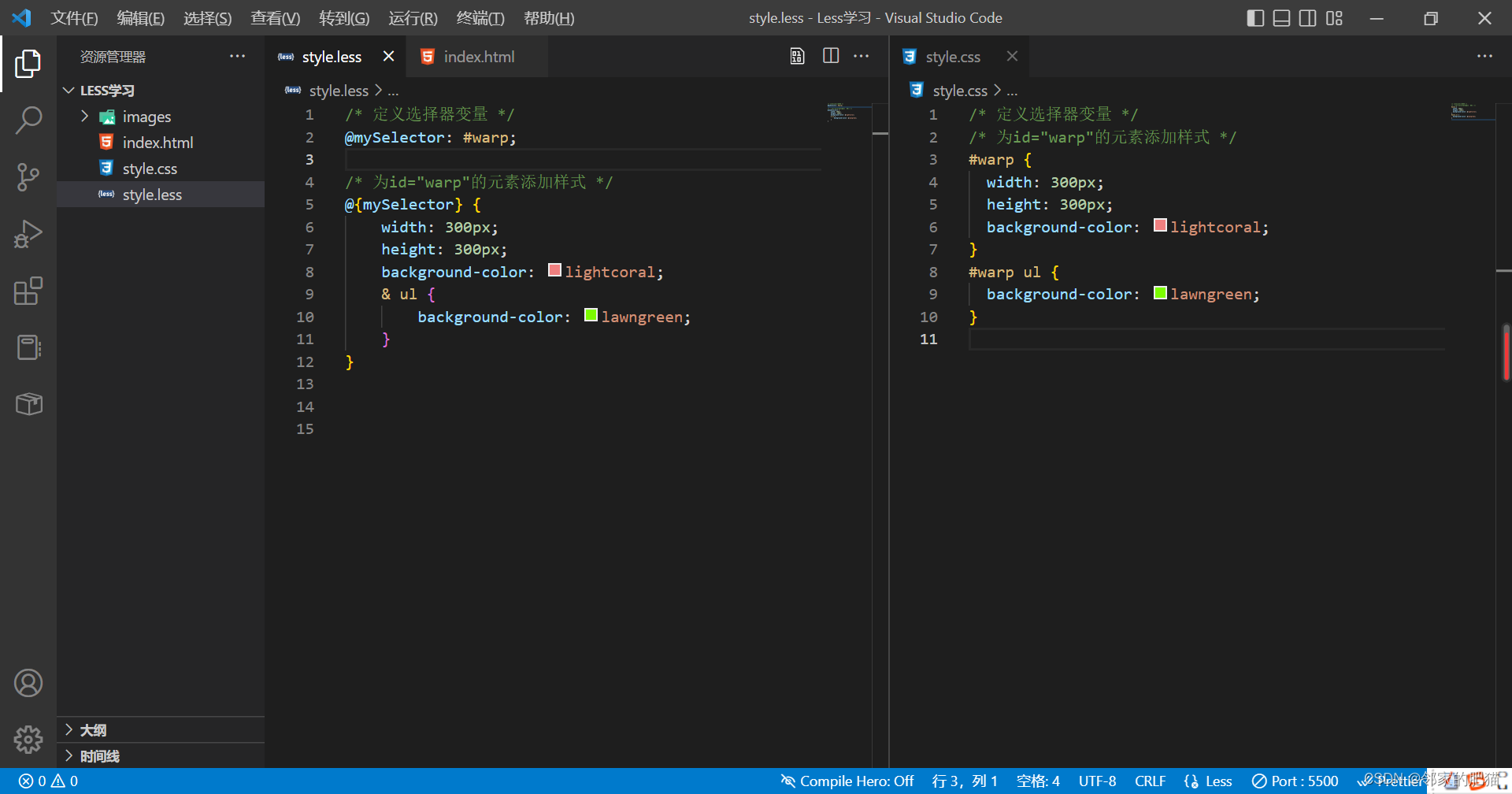This screenshot has height=794, width=1512.
Task: Open the Run and Debug view
Action: pos(28,234)
